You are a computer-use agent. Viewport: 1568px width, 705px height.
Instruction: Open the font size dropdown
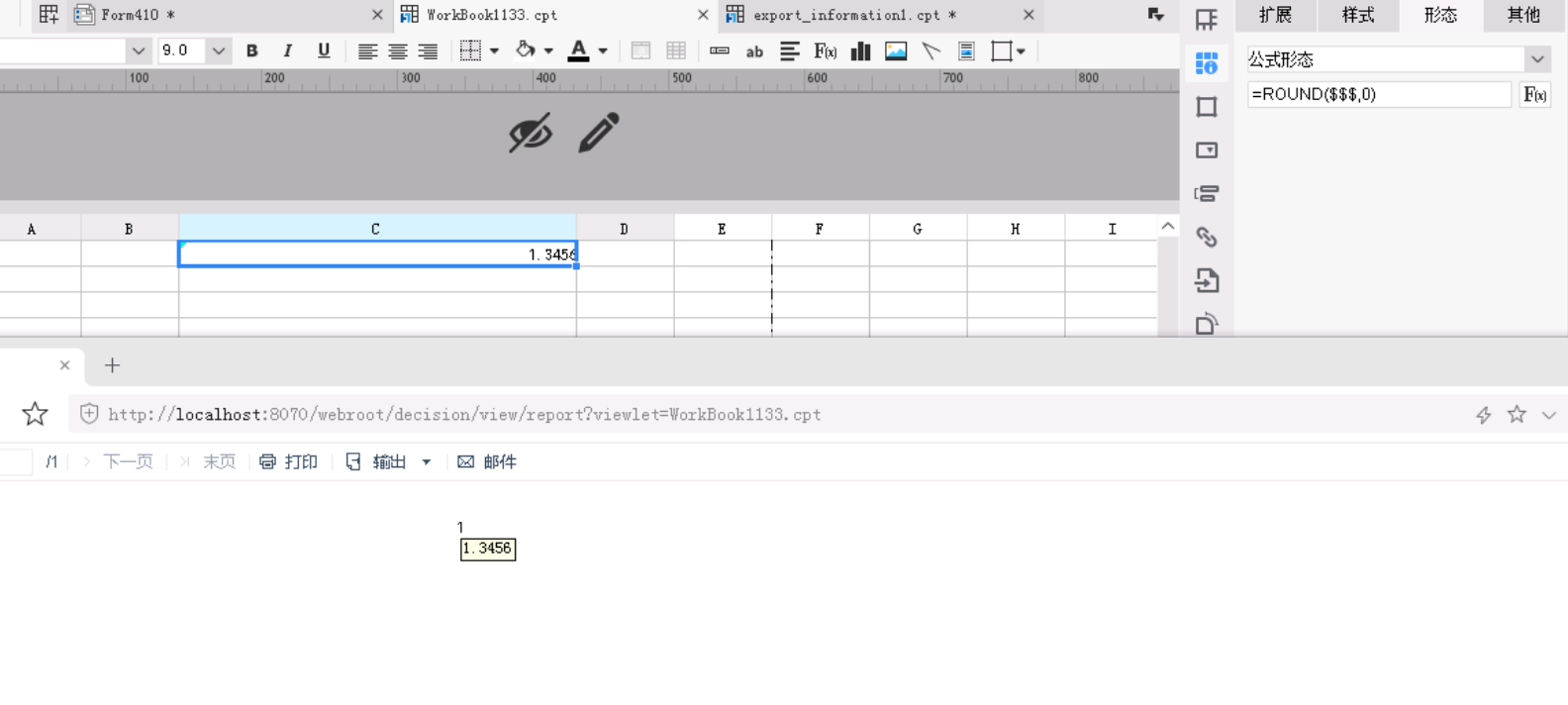(219, 50)
